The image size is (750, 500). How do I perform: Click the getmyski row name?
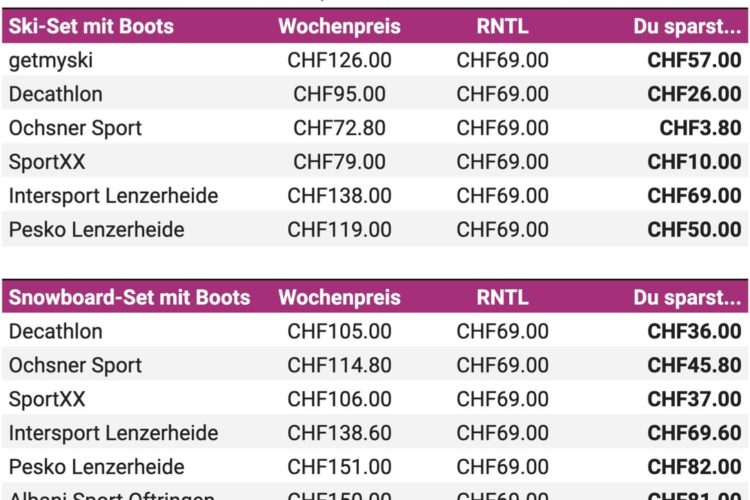point(51,61)
